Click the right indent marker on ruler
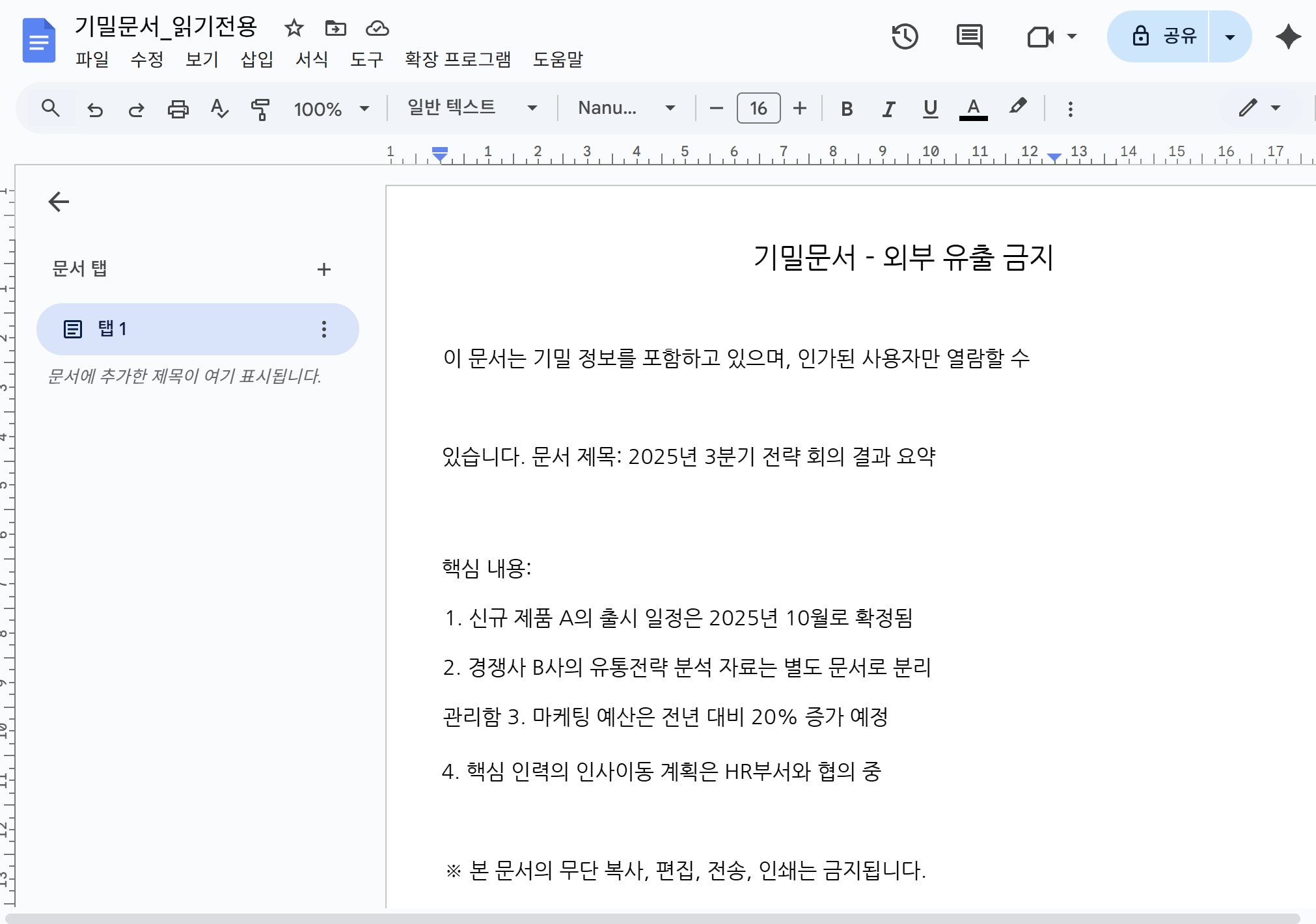Screen dimensions: 1316x924 (1054, 157)
